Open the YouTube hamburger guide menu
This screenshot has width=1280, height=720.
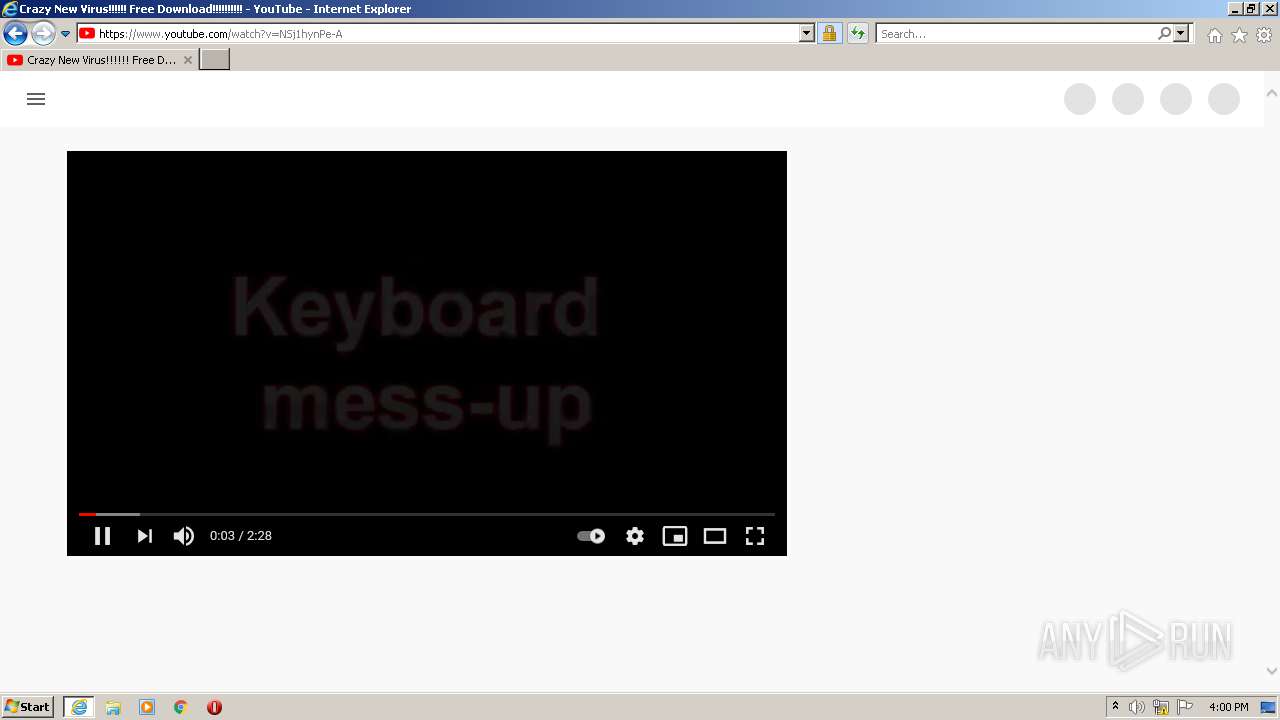point(36,99)
